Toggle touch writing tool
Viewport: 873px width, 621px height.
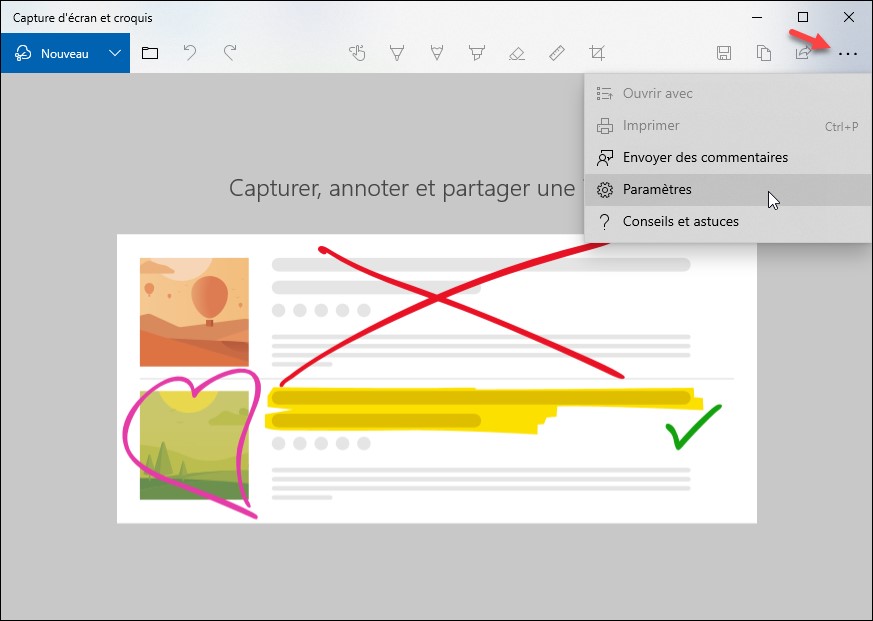[357, 53]
